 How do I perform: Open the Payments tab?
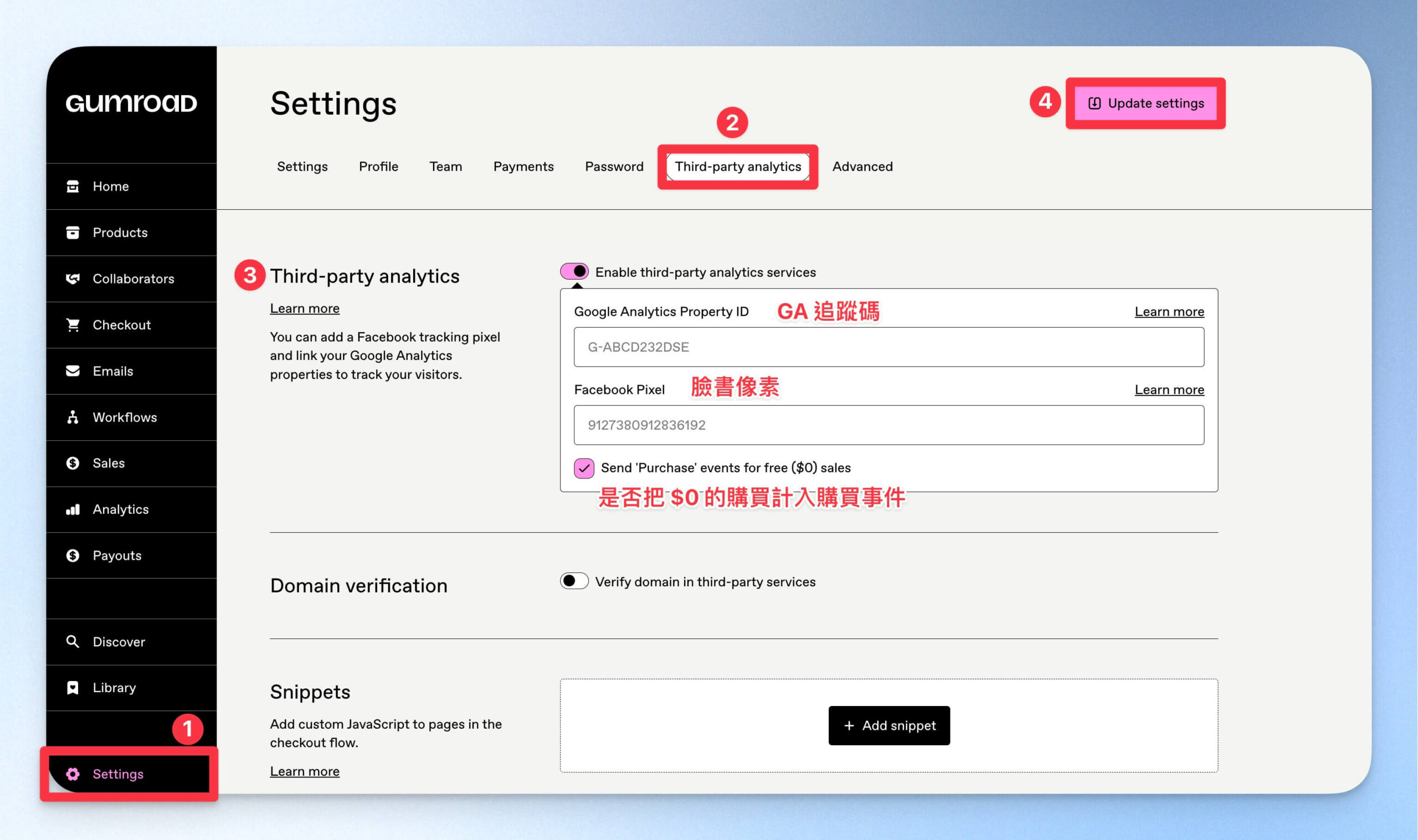coord(523,167)
